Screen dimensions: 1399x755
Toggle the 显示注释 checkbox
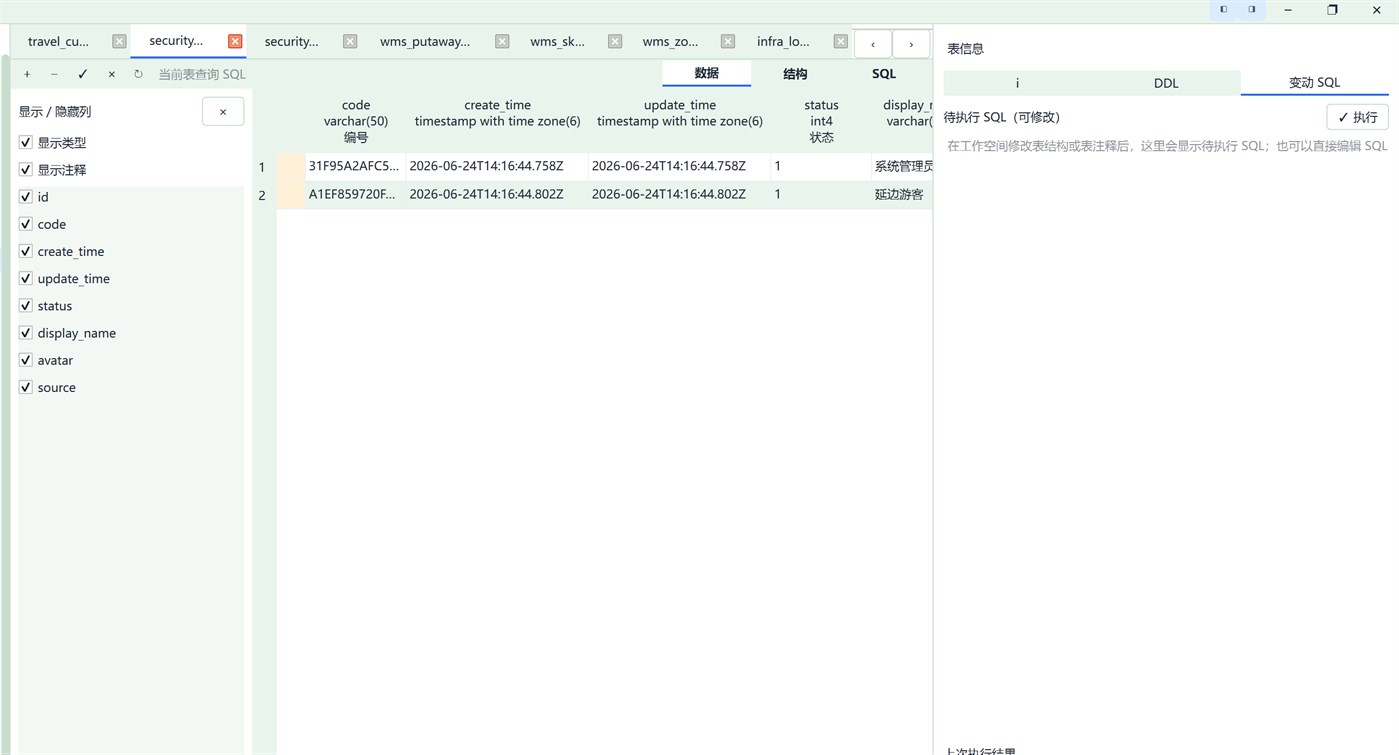pyautogui.click(x=26, y=169)
